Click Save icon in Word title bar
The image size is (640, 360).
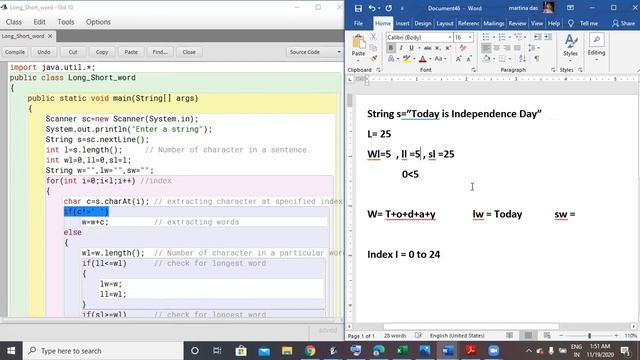[x=358, y=8]
